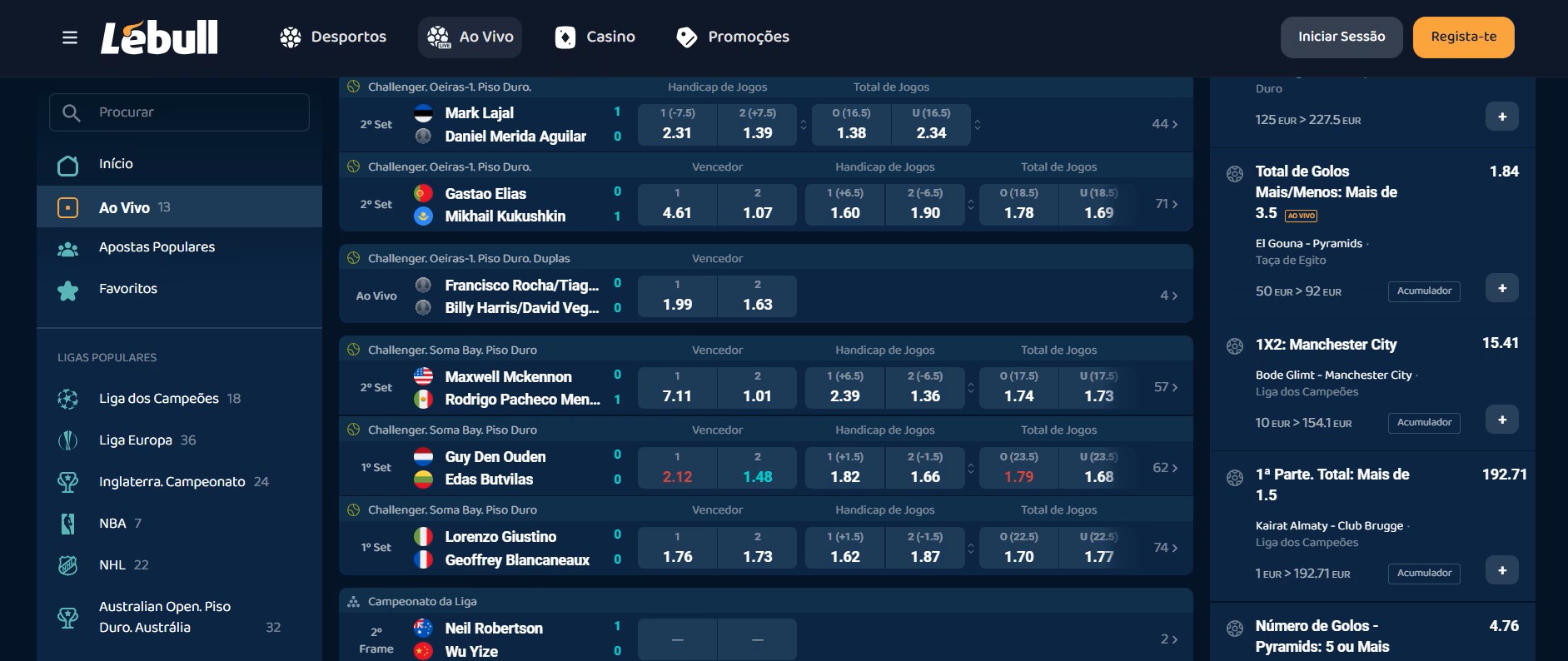1568x661 pixels.
Task: Click the snooker icon beside Campeonato da Liga
Action: coord(353,601)
